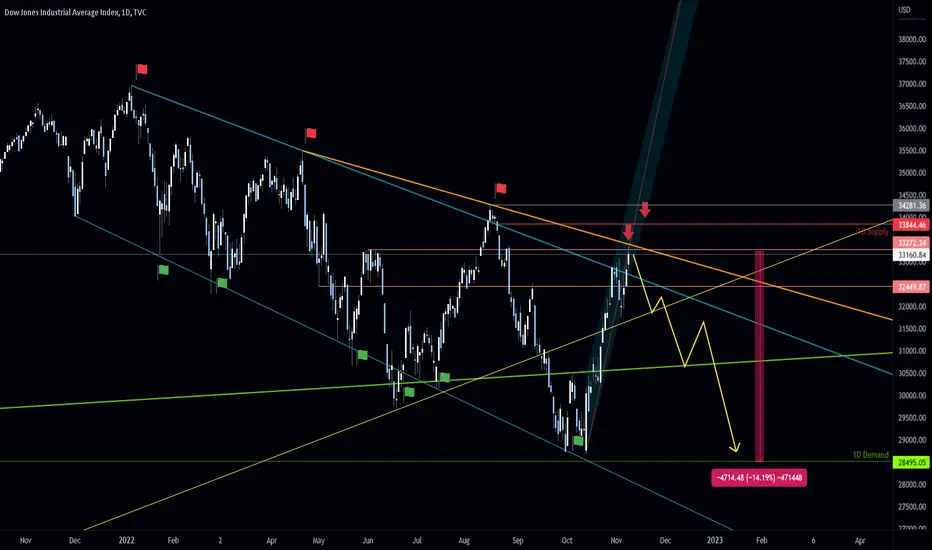
Task: Click the 31000.00 price axis label
Action: 912,351
